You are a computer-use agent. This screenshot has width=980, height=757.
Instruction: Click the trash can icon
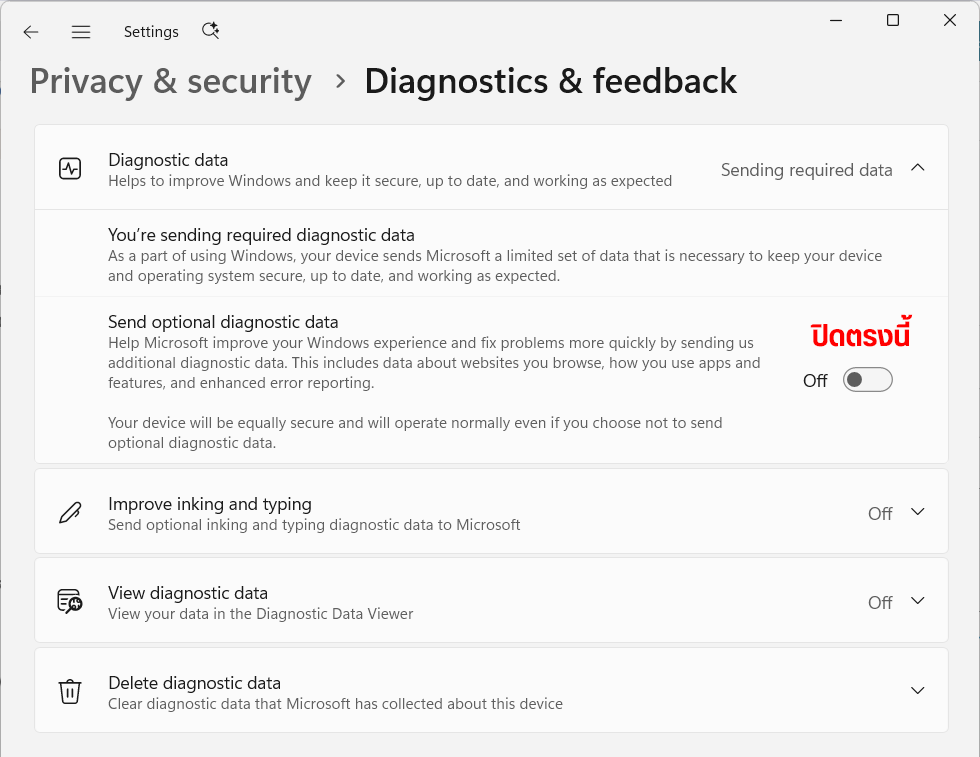[x=70, y=691]
